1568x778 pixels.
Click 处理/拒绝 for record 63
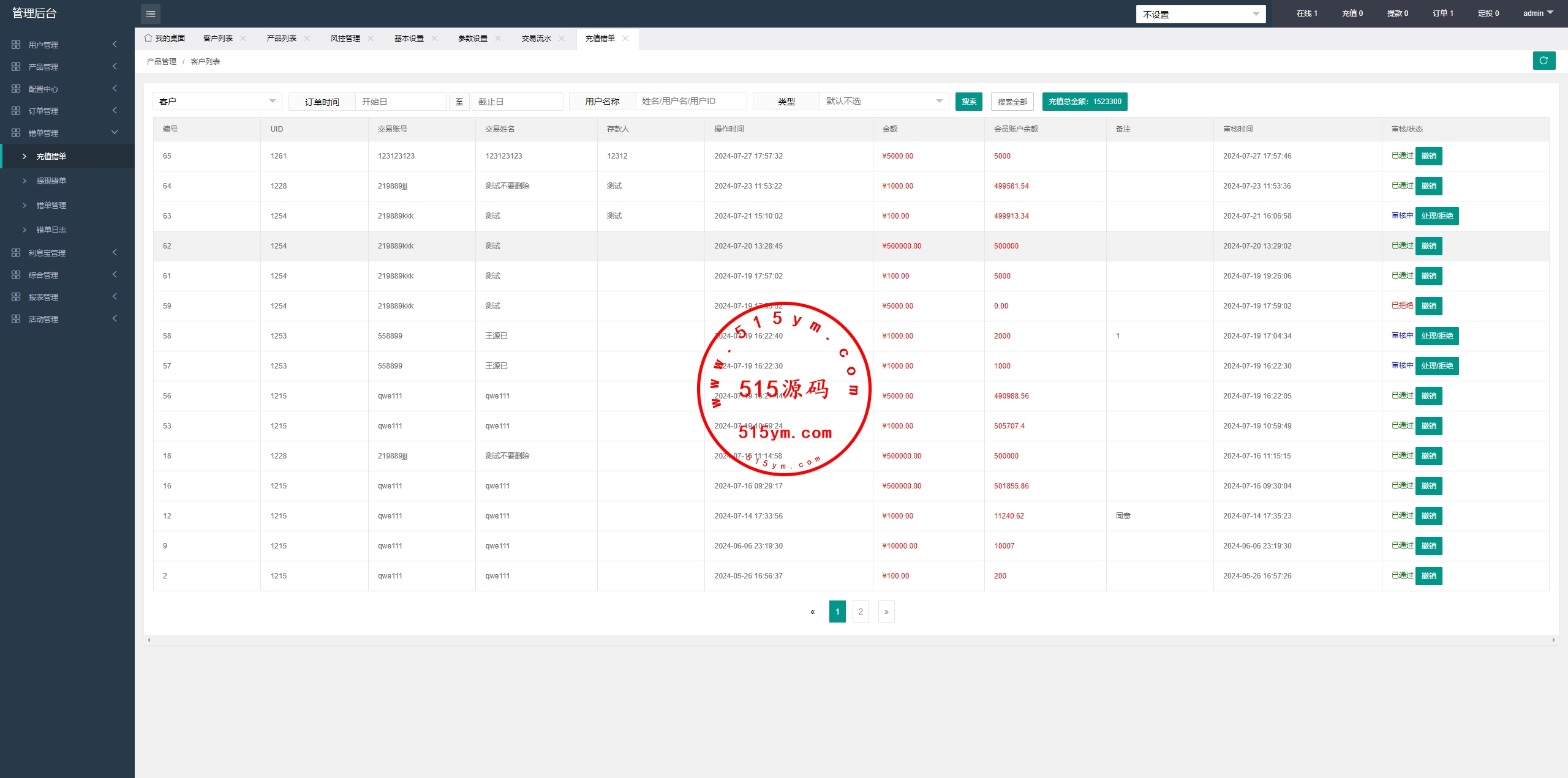[x=1436, y=216]
